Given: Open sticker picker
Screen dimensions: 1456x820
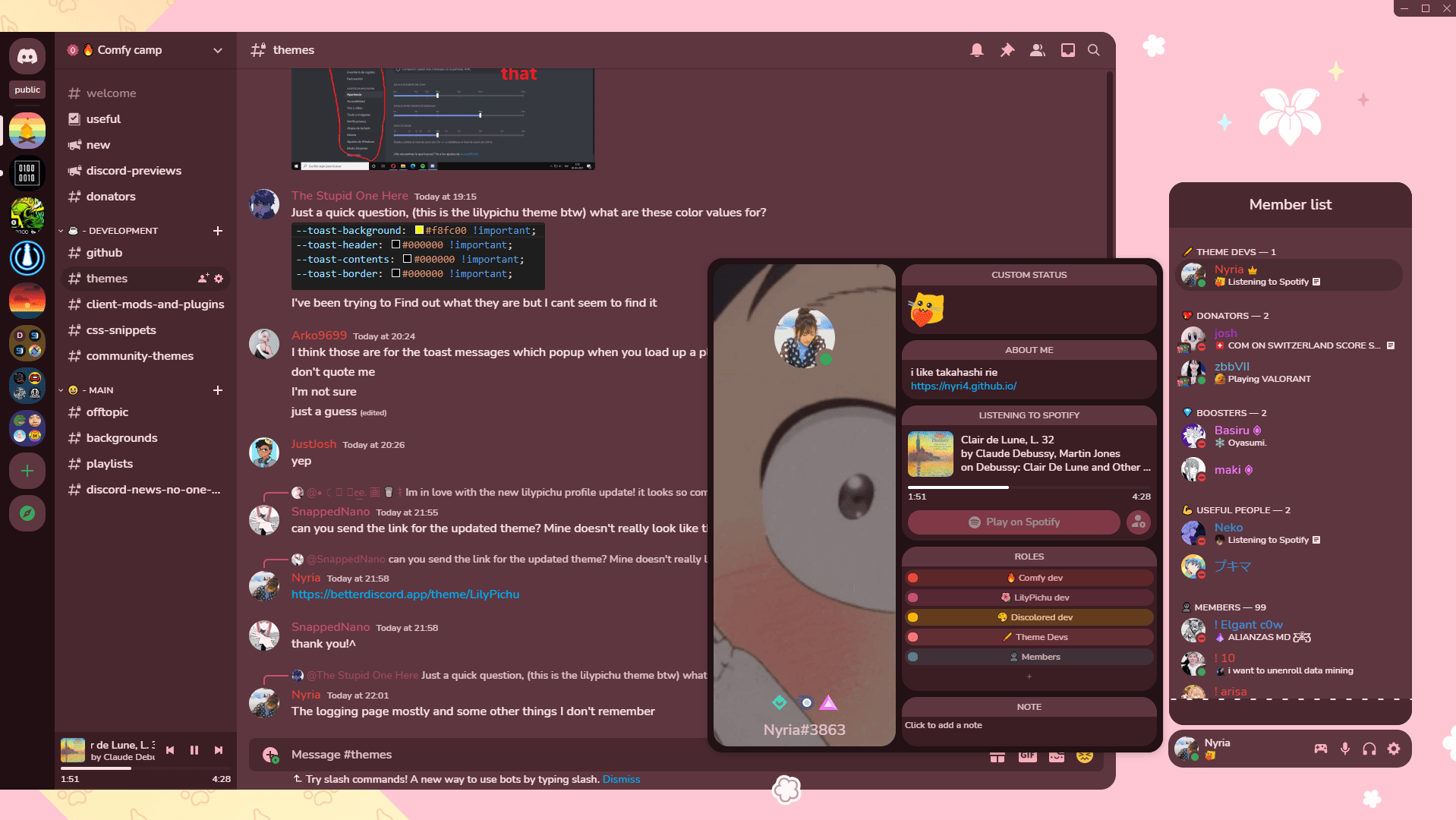Looking at the screenshot, I should point(1057,756).
